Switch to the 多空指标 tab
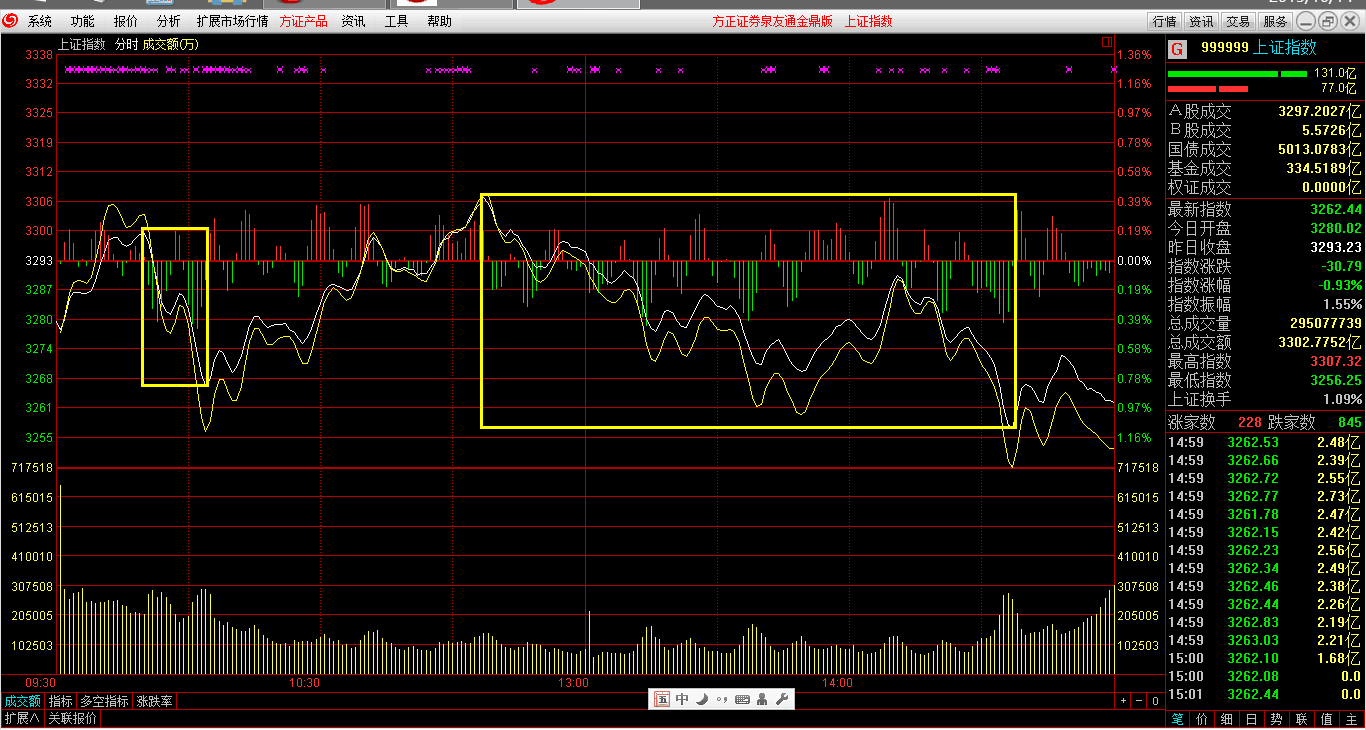The image size is (1366, 730). 105,702
